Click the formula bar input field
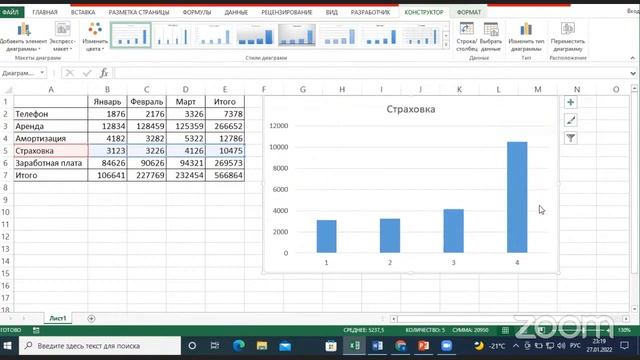Screen dimensions: 640x360 click(x=371, y=73)
